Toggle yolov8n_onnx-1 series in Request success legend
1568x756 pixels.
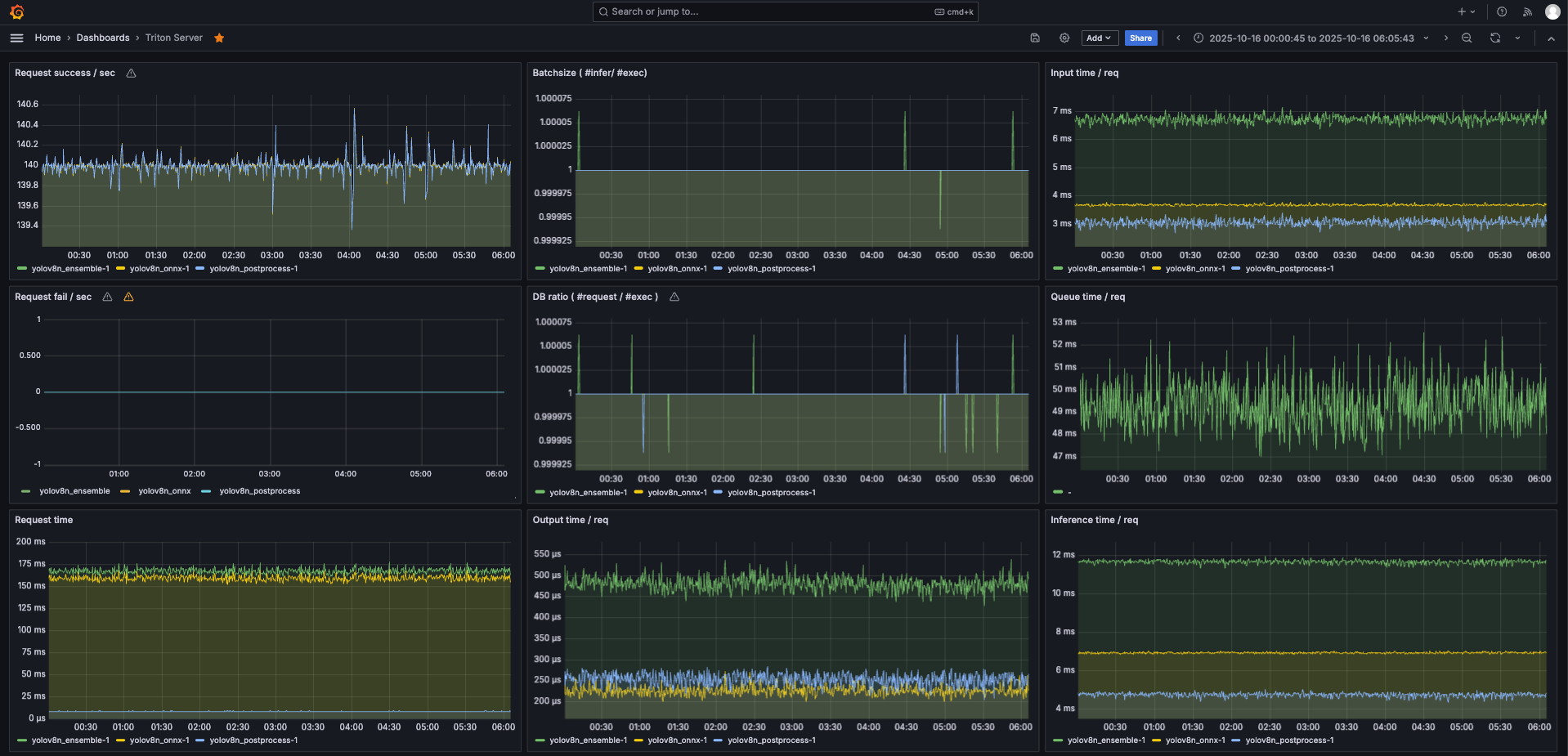click(159, 269)
